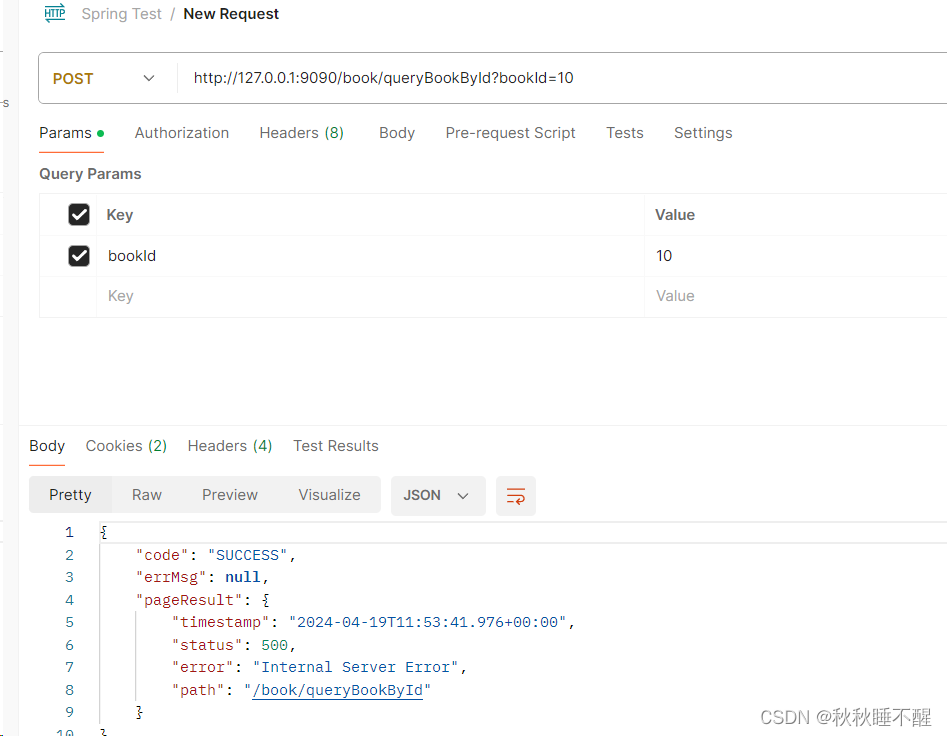Open the POST method dropdown
947x736 pixels.
104,78
